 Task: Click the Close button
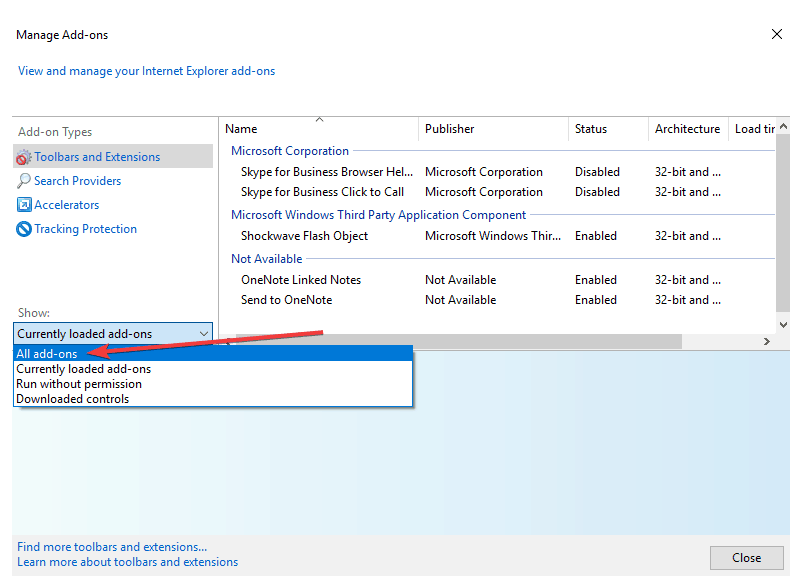coord(746,558)
